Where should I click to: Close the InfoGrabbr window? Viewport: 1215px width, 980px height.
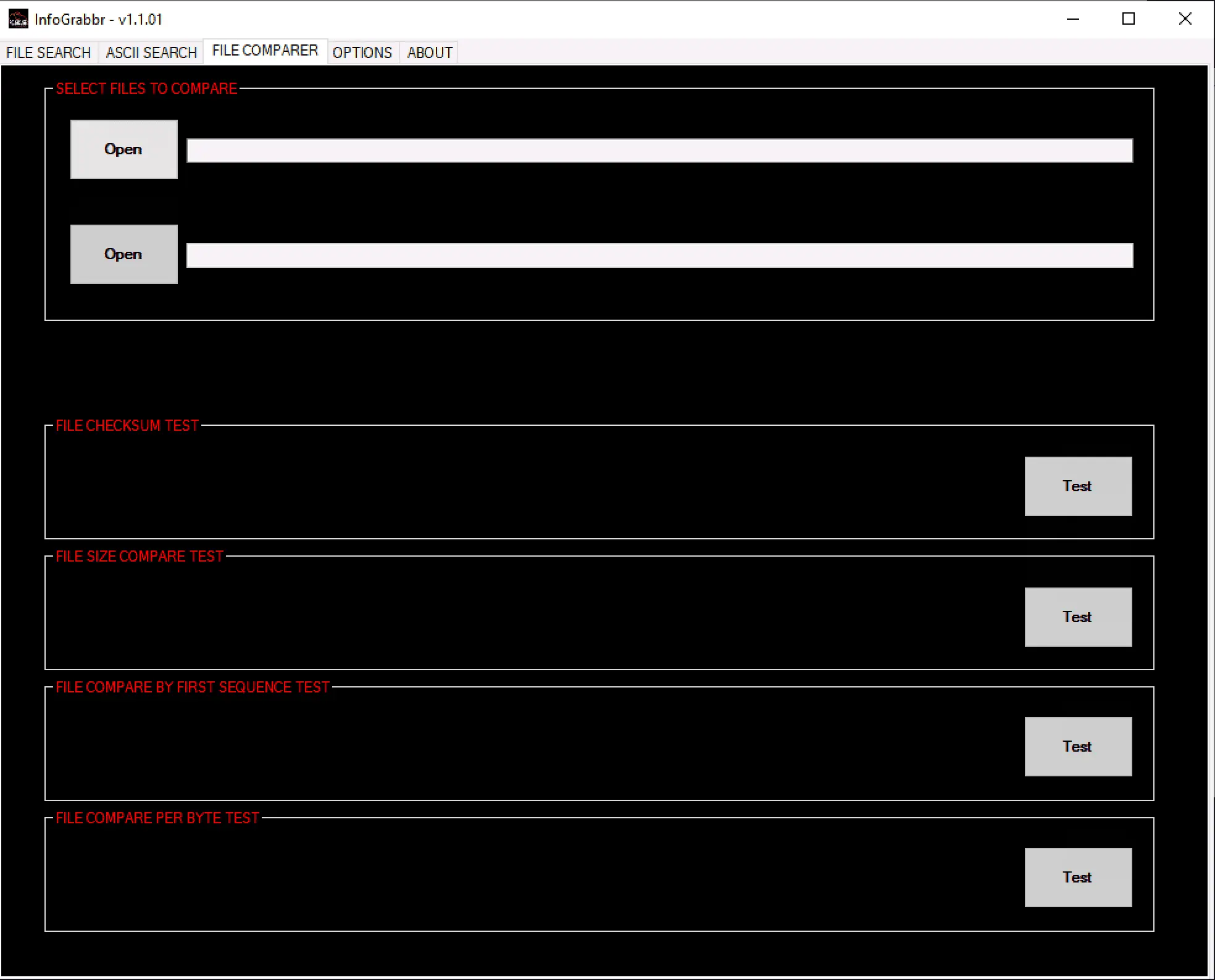click(1185, 19)
